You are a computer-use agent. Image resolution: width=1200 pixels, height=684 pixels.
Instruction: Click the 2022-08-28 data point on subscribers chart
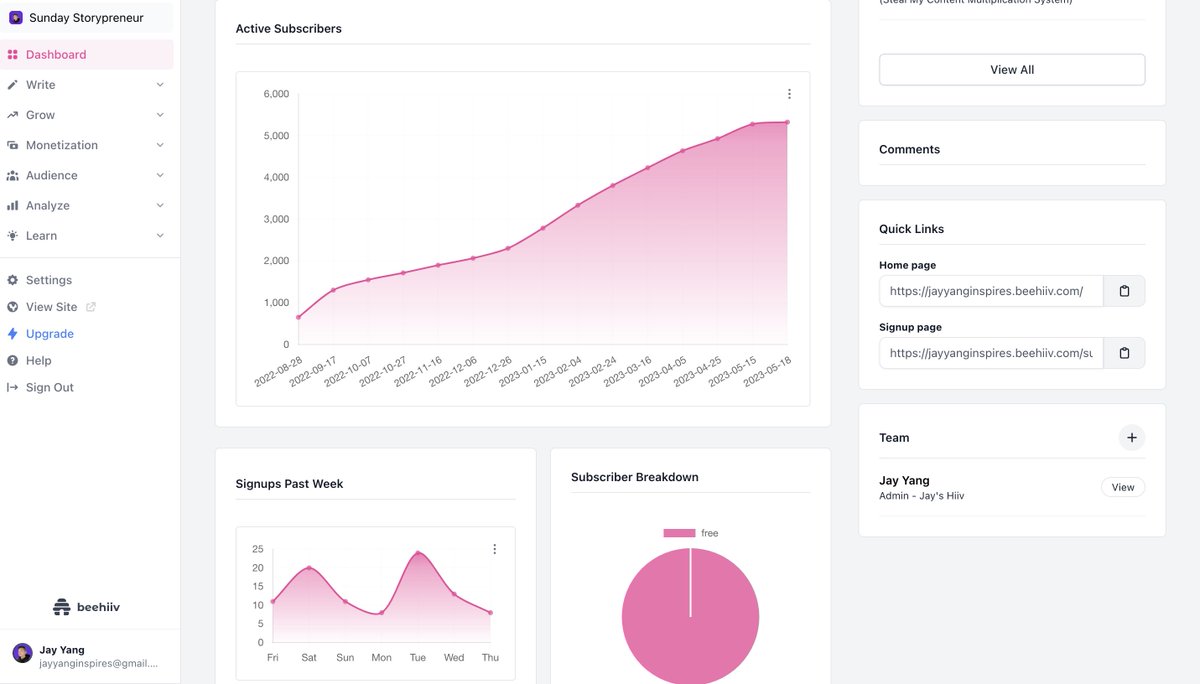[x=298, y=317]
